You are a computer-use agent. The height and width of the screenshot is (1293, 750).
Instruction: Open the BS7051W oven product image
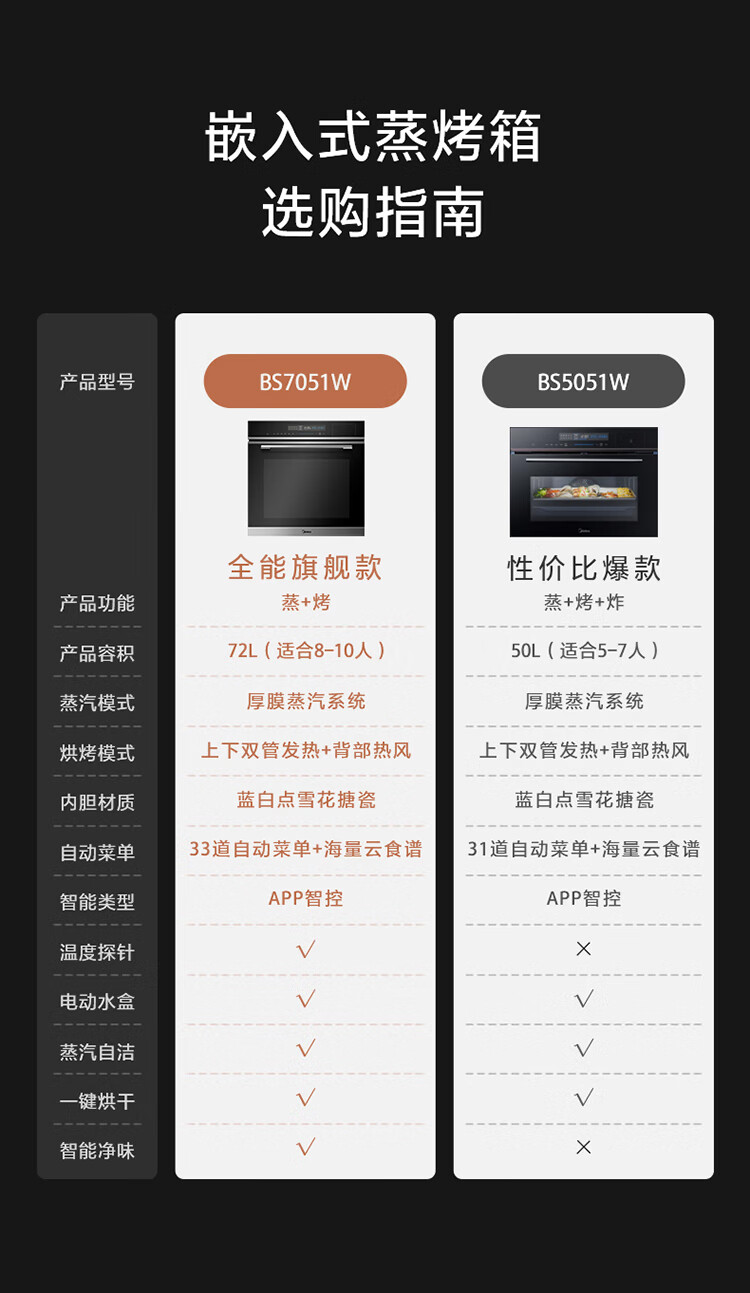[306, 478]
